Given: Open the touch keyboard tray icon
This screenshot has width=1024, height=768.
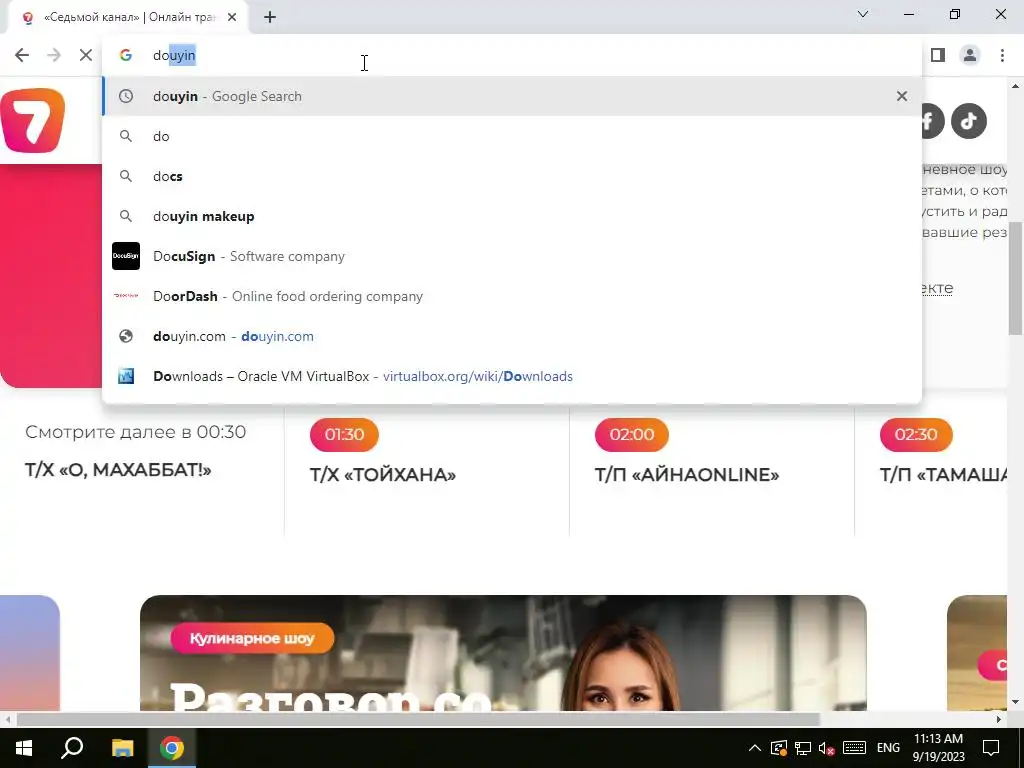Looking at the screenshot, I should point(854,748).
